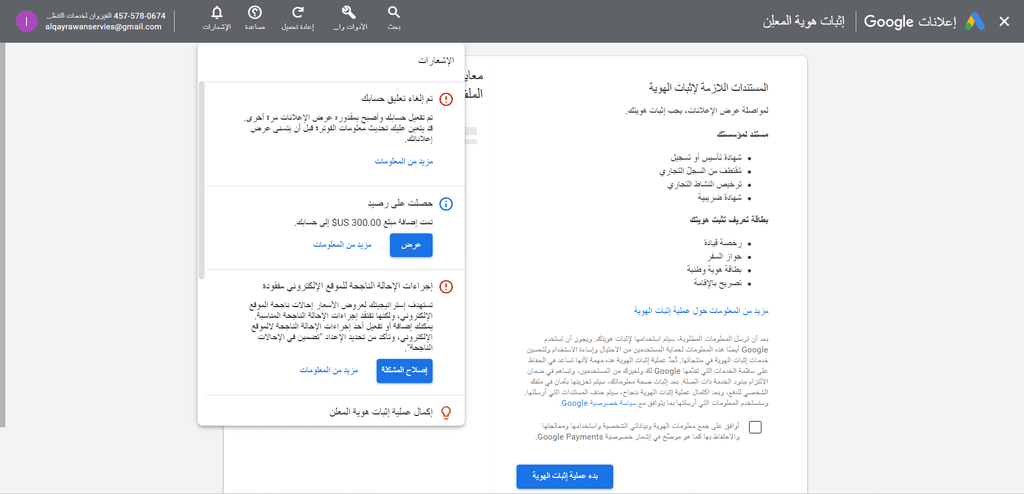1024x494 pixels.
Task: Close the advertiser verification page with X
Action: 1004,21
